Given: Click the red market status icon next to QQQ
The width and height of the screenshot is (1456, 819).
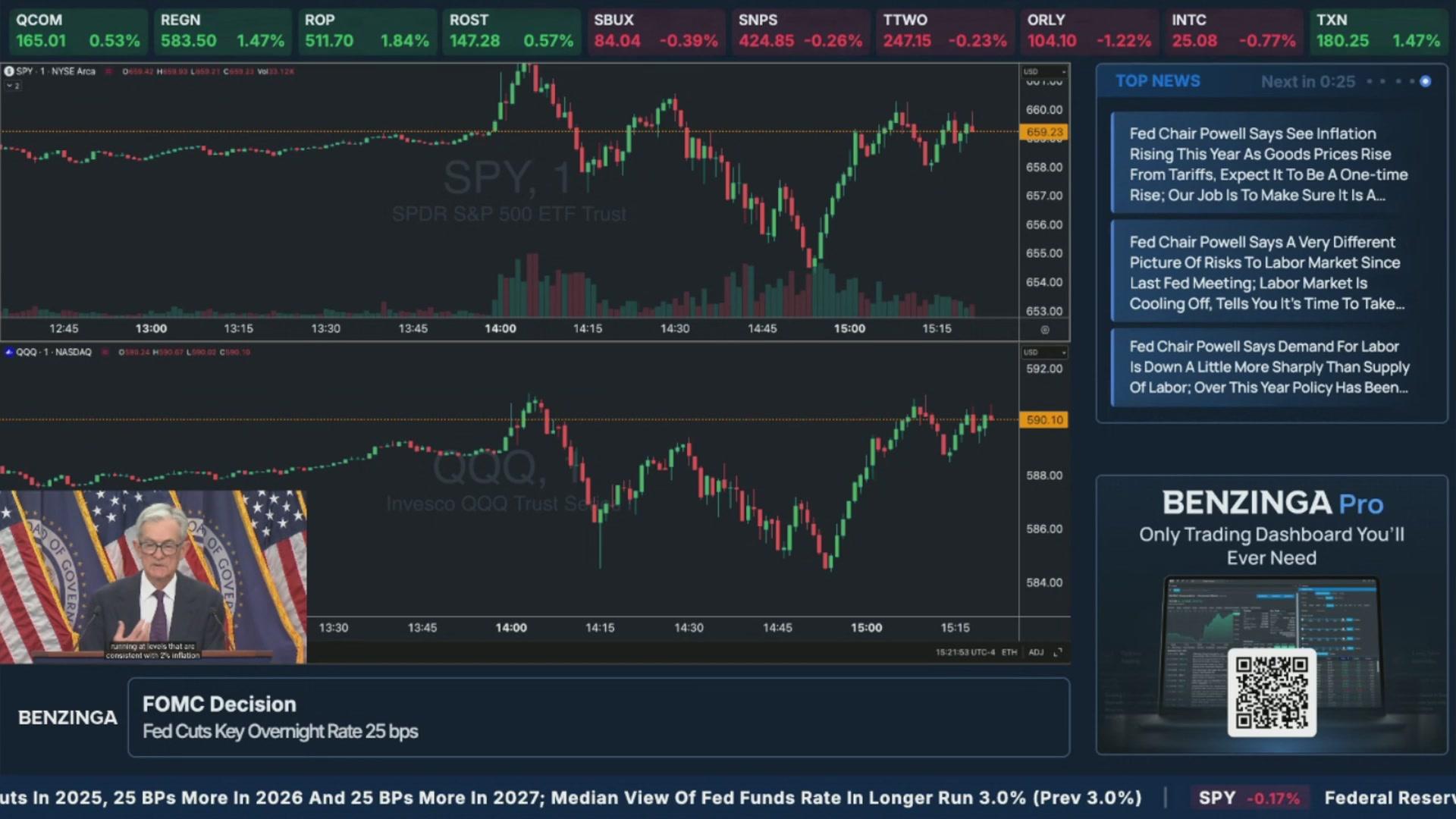Looking at the screenshot, I should click(105, 352).
